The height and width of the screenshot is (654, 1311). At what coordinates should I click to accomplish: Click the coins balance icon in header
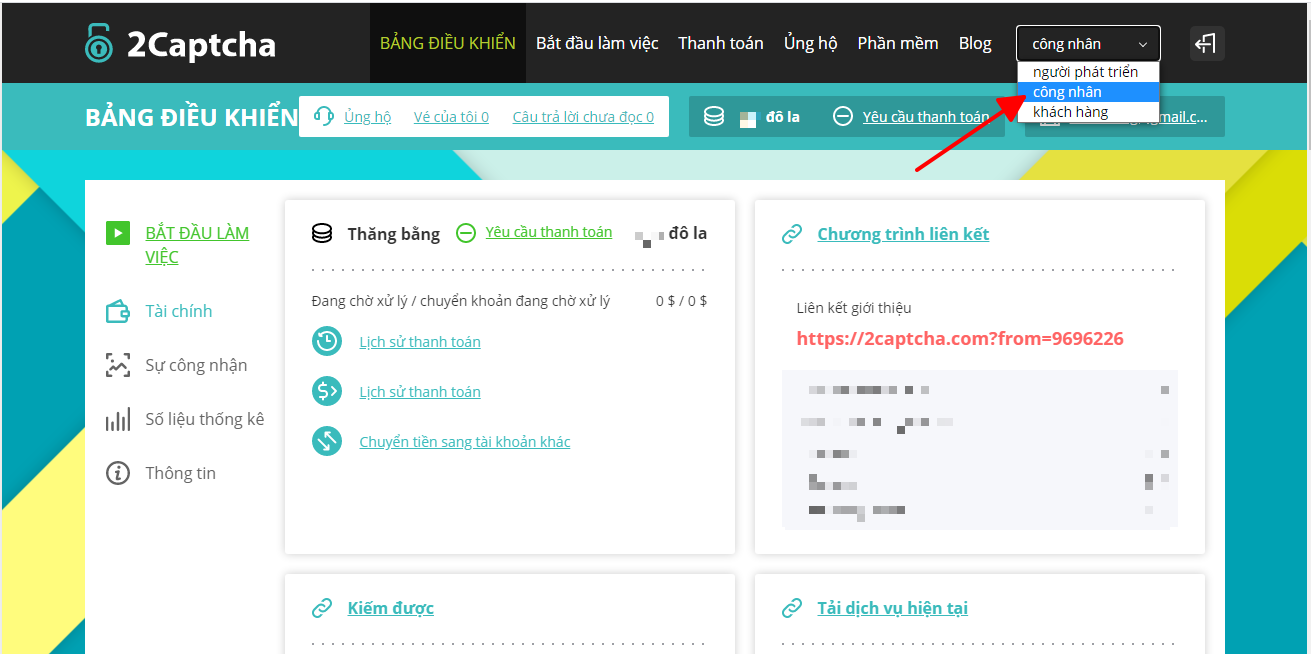tap(714, 116)
